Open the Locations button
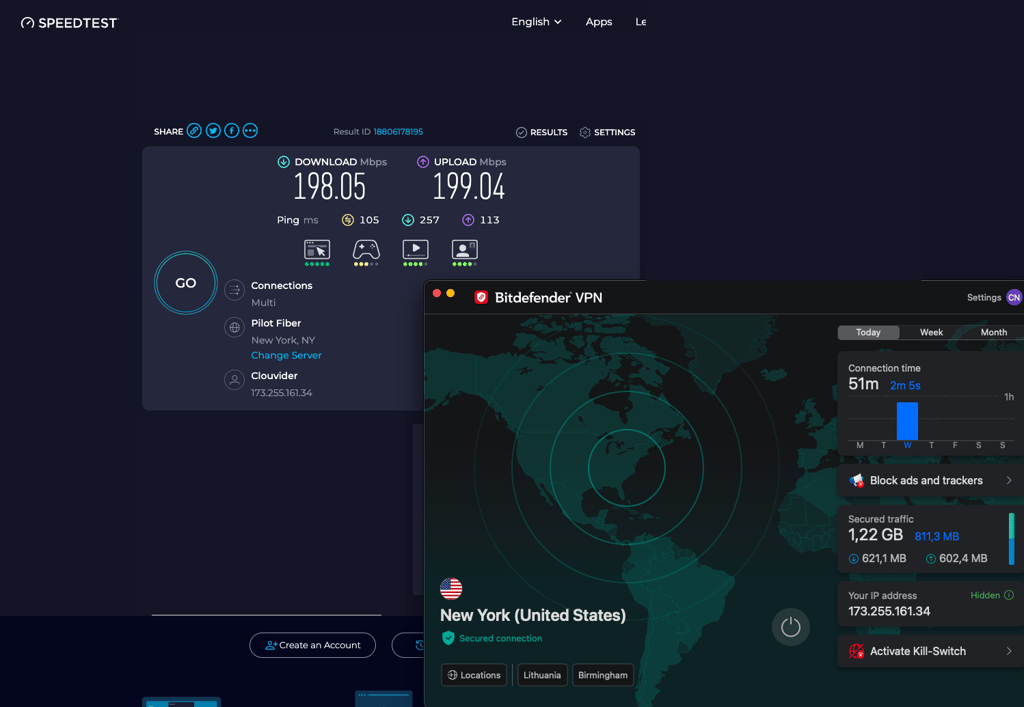Image resolution: width=1024 pixels, height=707 pixels. [x=474, y=675]
